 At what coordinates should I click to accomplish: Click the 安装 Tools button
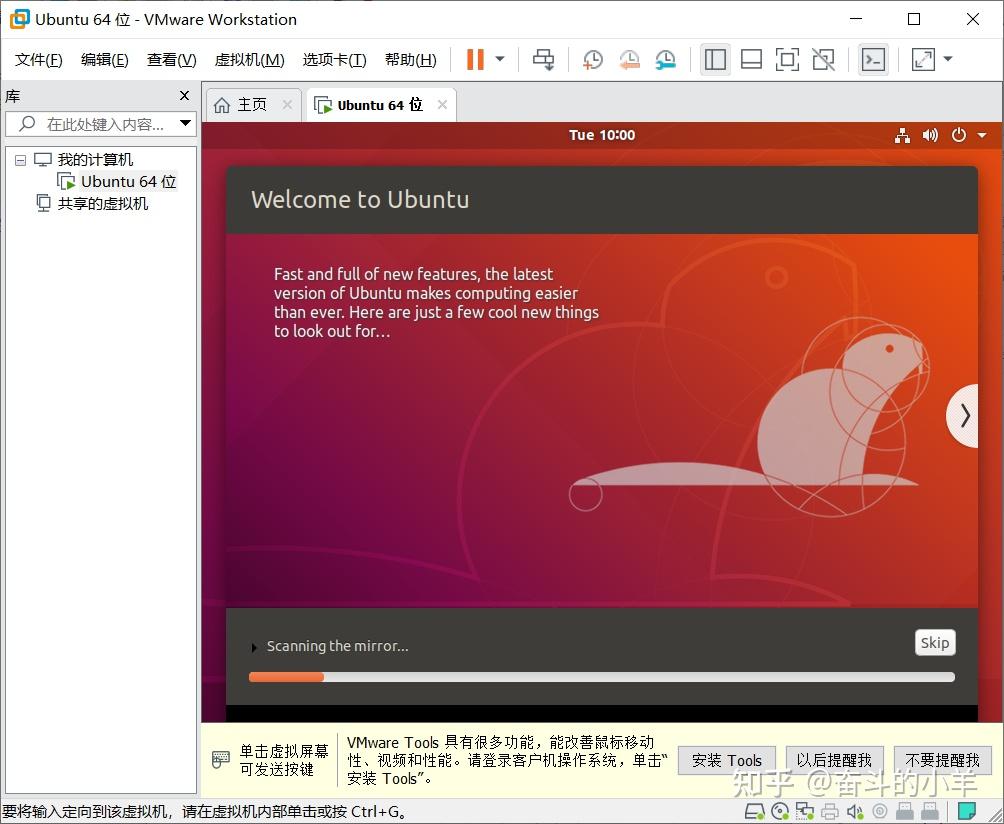(x=727, y=760)
